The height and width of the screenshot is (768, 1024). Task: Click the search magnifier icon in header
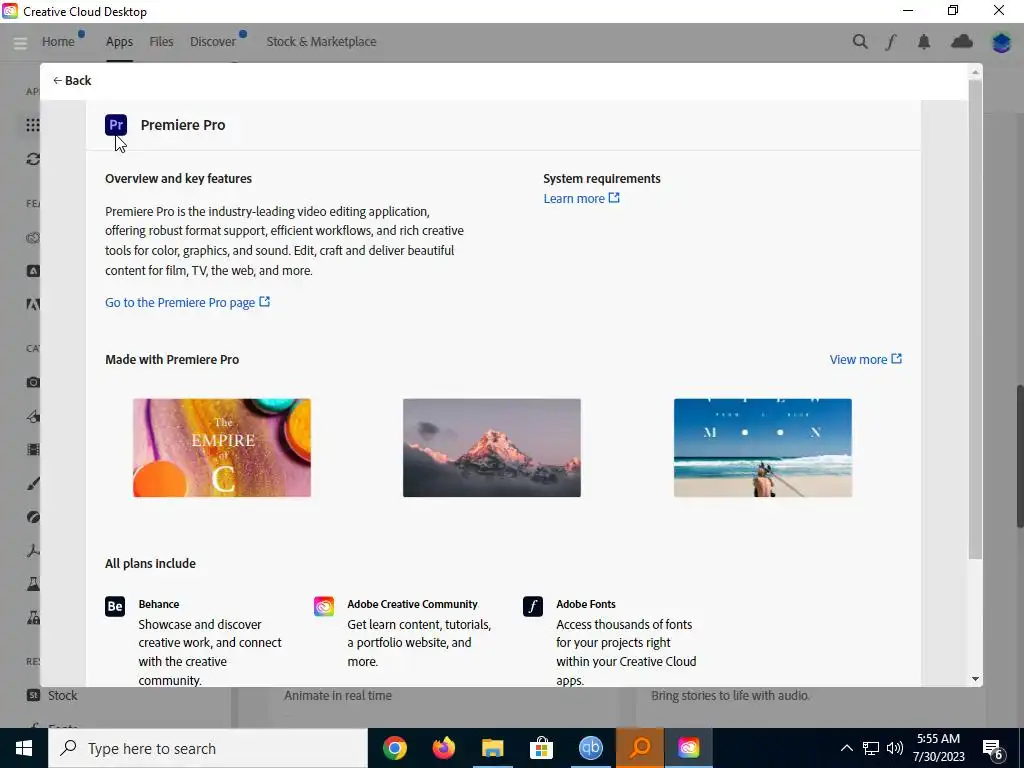(x=860, y=42)
